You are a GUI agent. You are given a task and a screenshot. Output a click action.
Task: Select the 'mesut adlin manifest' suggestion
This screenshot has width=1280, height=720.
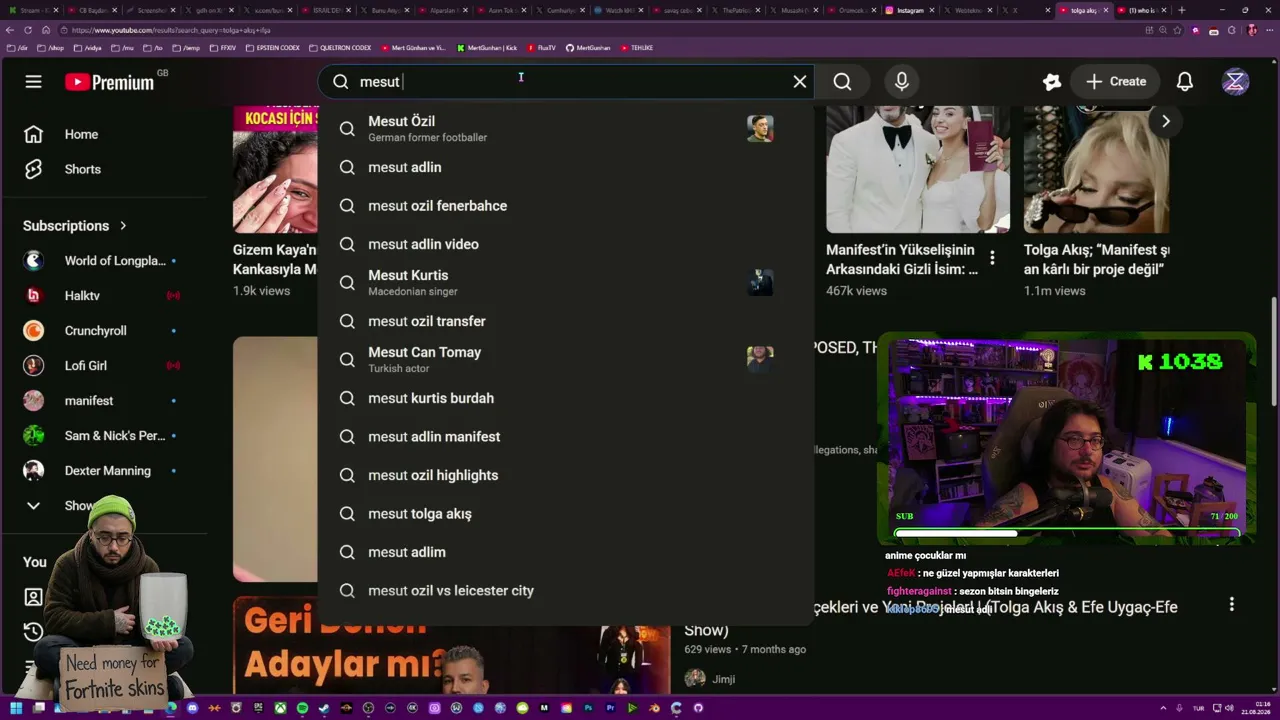click(566, 437)
